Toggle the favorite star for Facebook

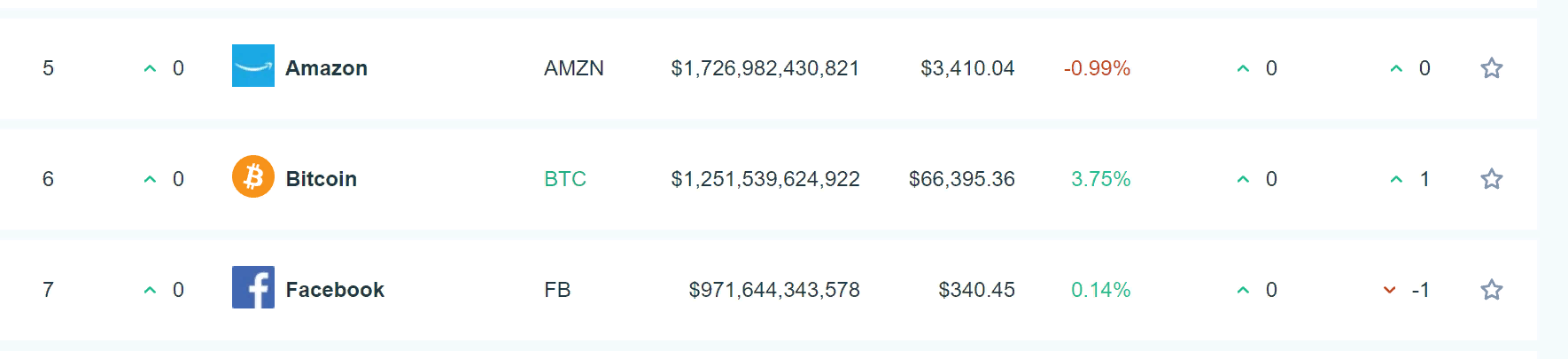click(x=1492, y=290)
